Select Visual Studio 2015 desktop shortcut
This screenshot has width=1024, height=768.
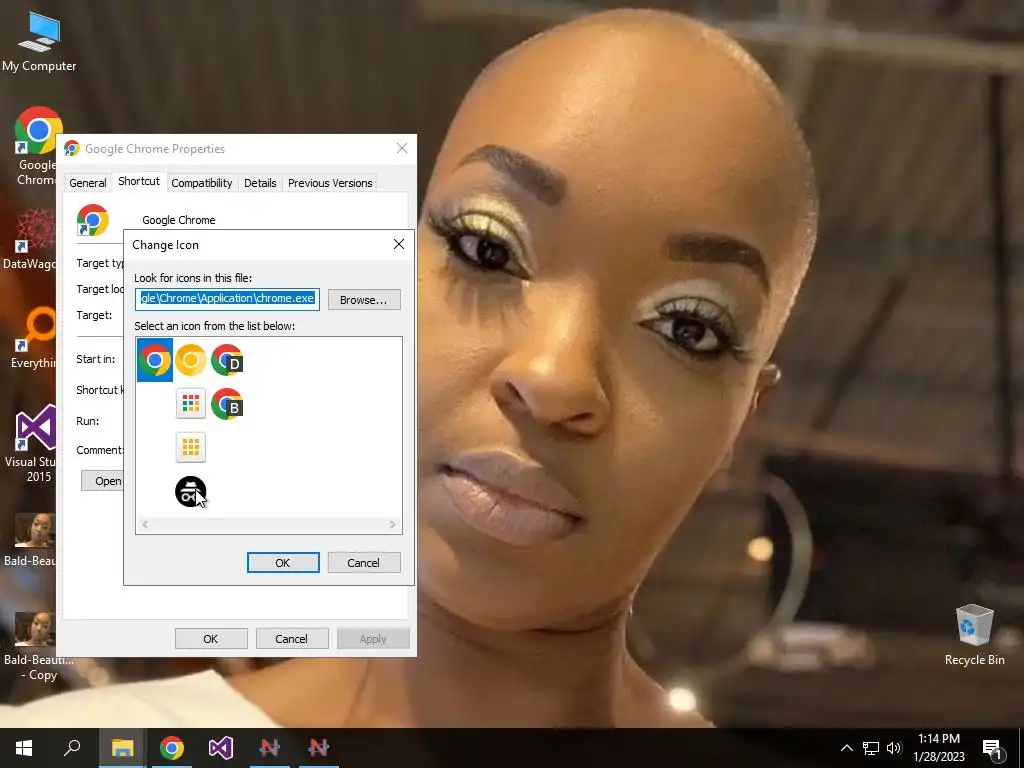tap(31, 443)
